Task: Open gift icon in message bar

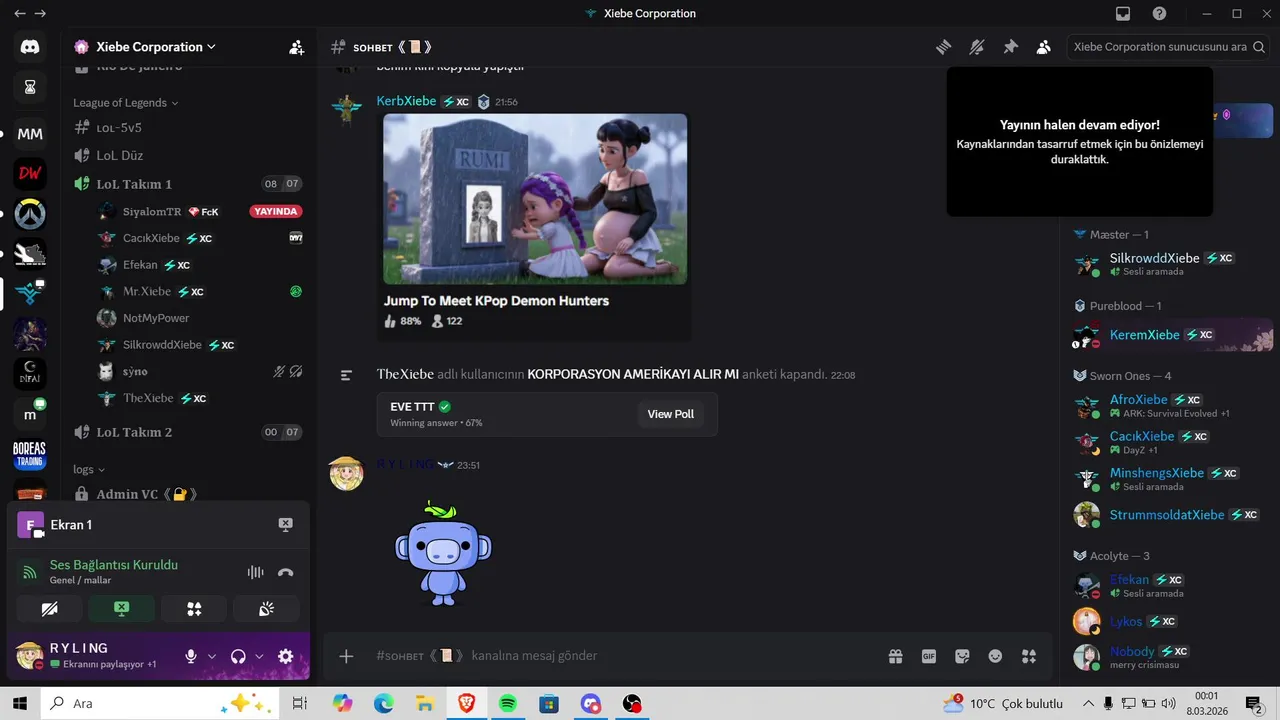Action: (x=895, y=656)
